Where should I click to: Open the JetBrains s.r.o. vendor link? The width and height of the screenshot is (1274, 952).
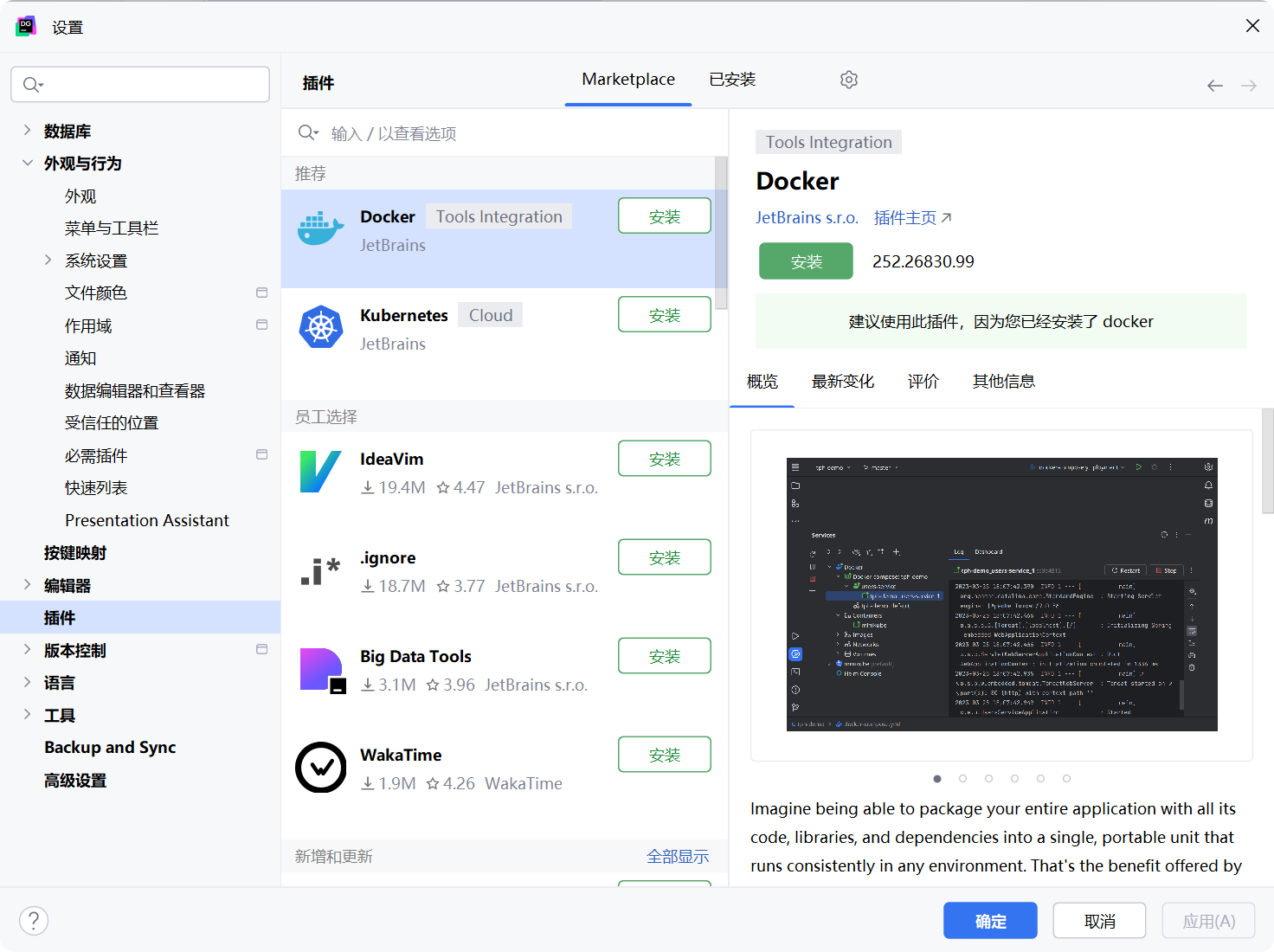807,217
